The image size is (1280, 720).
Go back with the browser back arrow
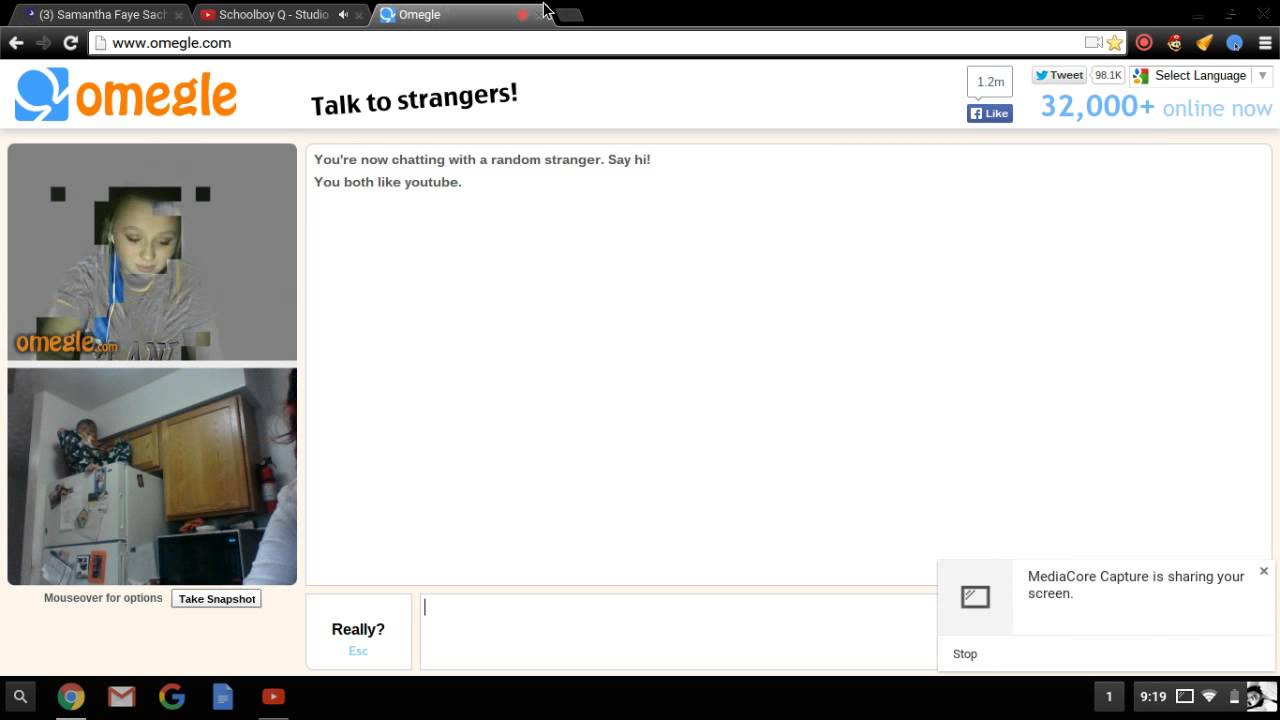(x=16, y=43)
